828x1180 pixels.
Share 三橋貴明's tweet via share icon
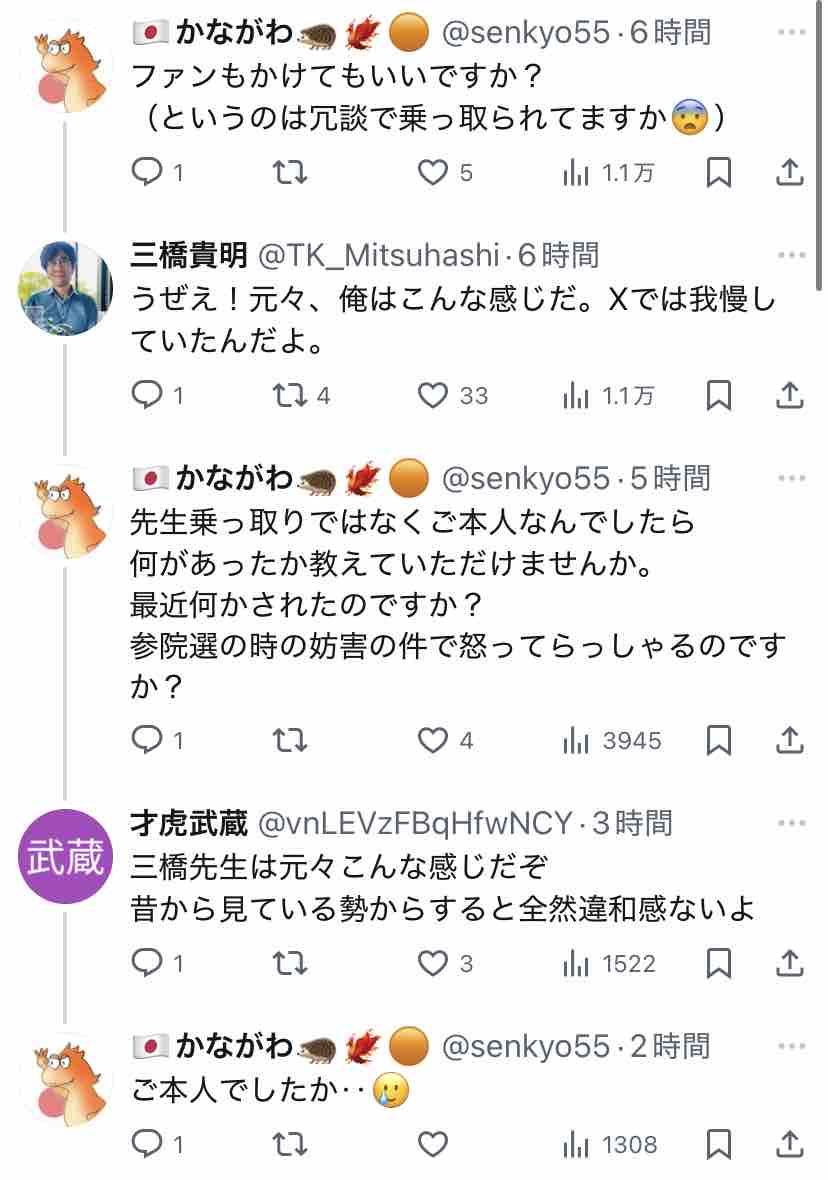click(790, 395)
